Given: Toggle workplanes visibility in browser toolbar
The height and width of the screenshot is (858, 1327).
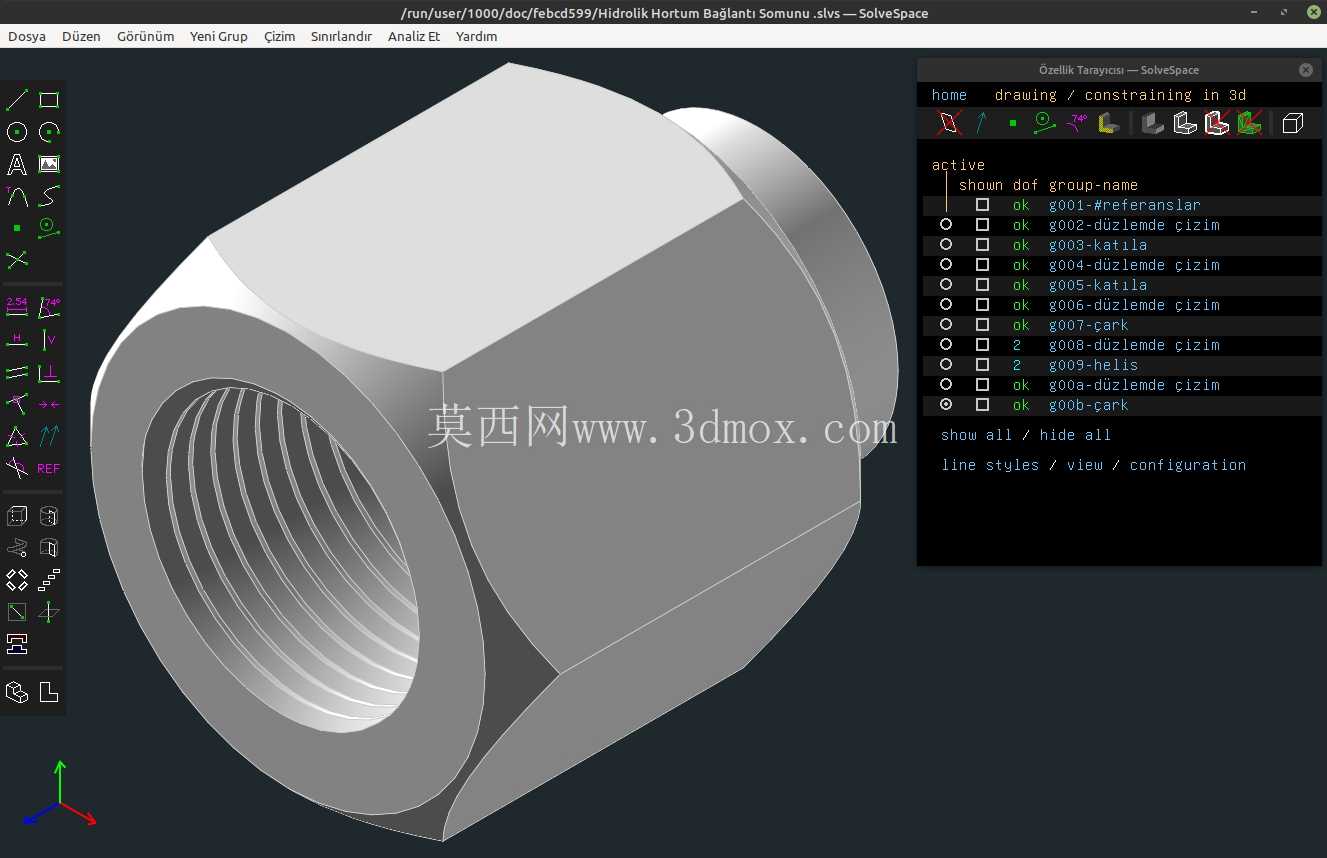Looking at the screenshot, I should [950, 123].
